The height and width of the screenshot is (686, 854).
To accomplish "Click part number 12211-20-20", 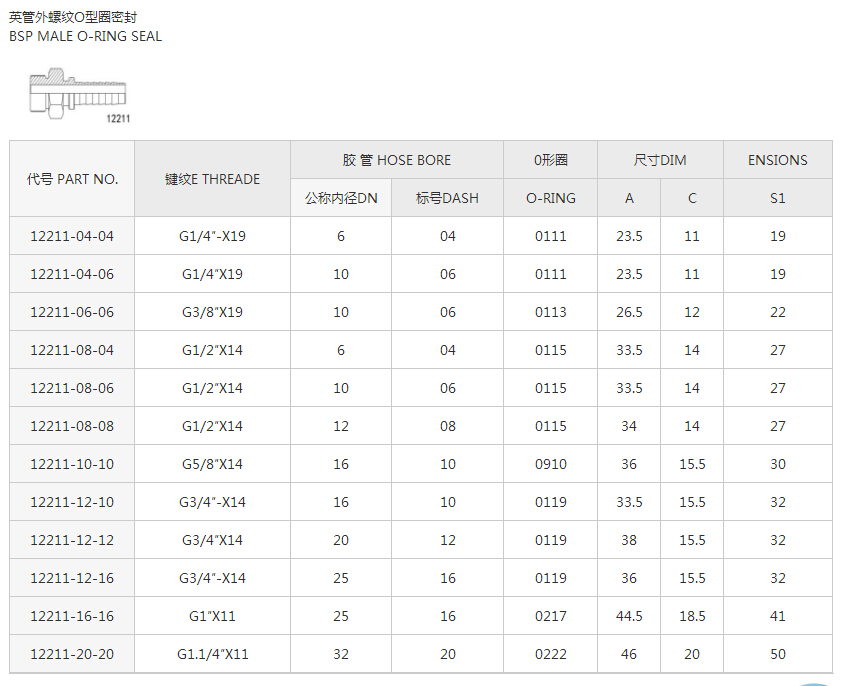I will pyautogui.click(x=72, y=654).
